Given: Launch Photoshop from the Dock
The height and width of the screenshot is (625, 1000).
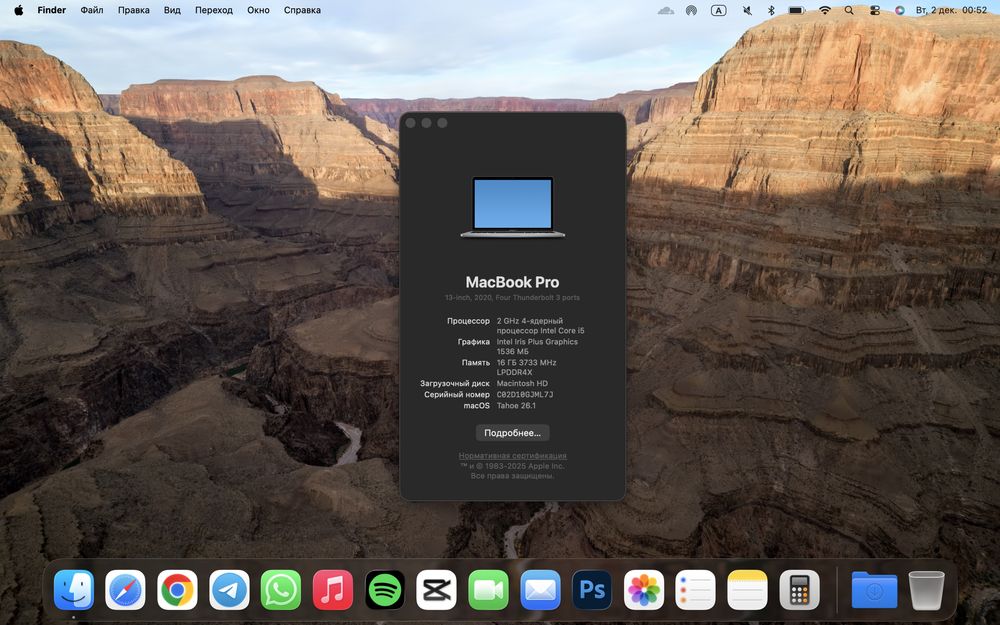Looking at the screenshot, I should click(x=592, y=590).
